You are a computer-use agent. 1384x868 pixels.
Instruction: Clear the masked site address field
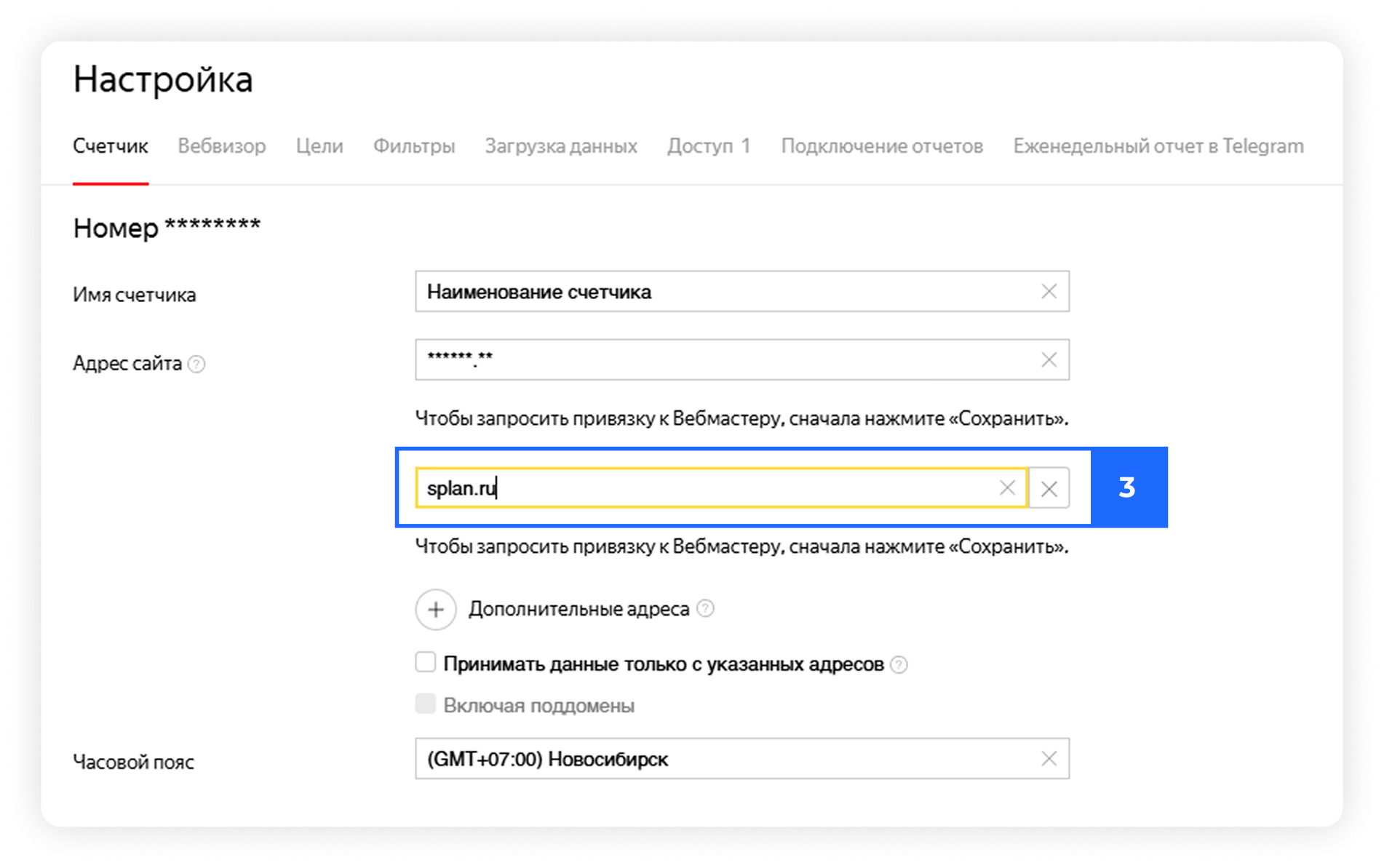tap(1049, 359)
